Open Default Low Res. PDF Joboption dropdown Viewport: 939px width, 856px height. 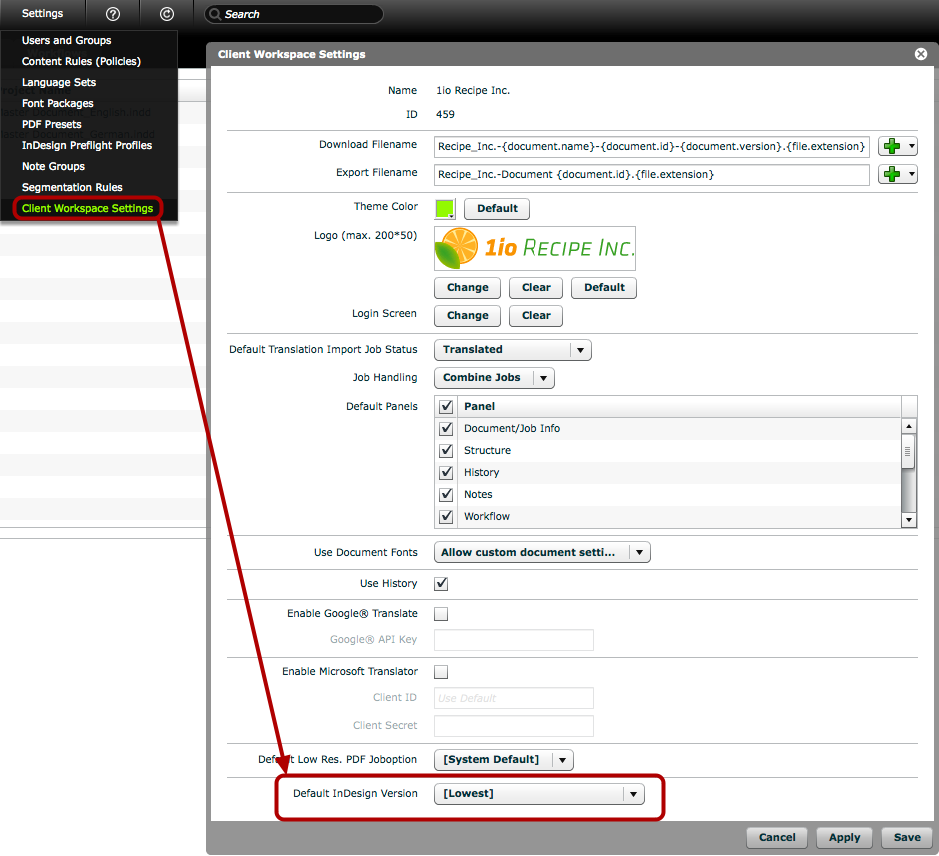coord(504,760)
